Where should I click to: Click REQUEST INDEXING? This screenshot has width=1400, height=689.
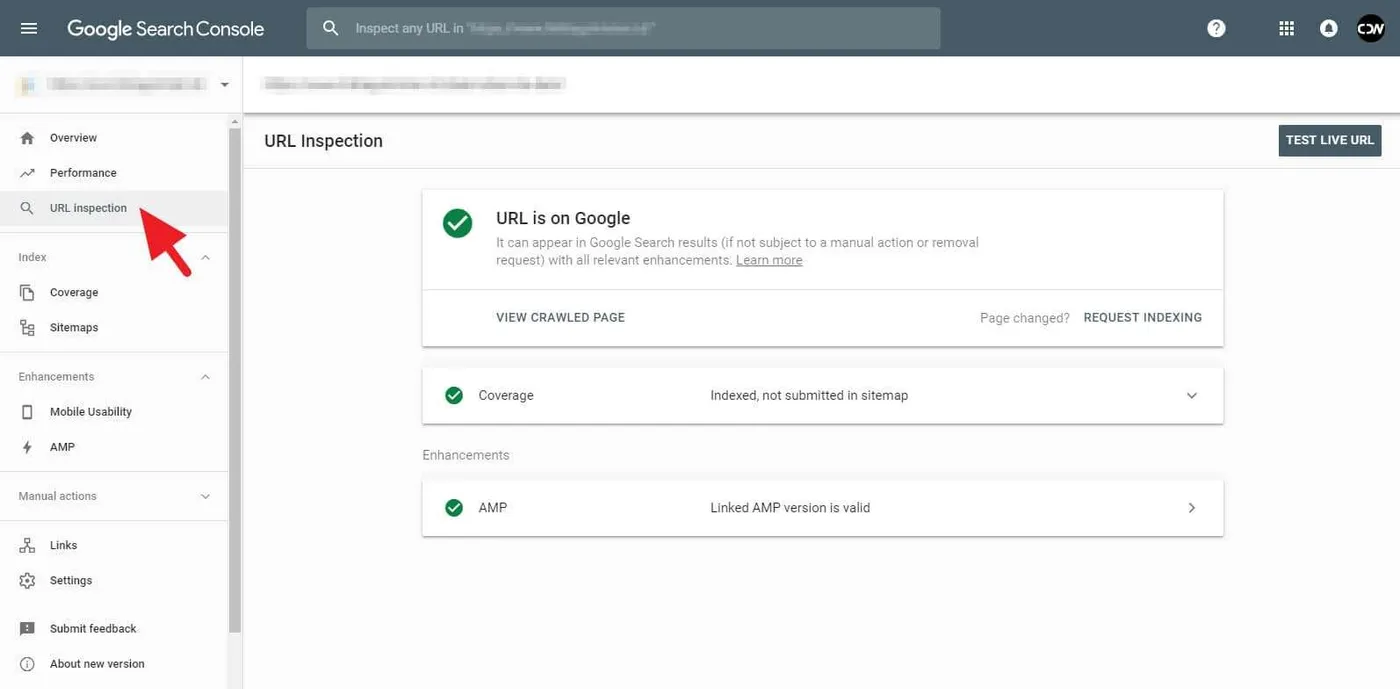[1143, 317]
